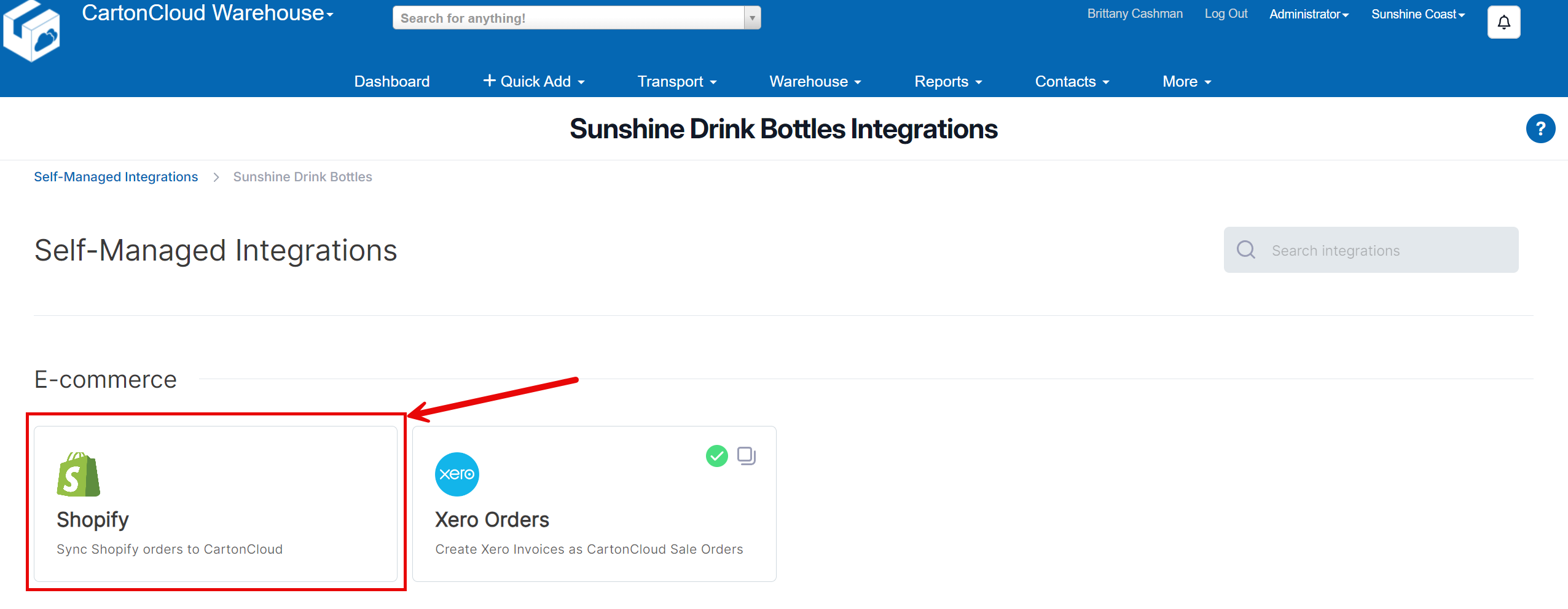1568x609 pixels.
Task: Toggle the green enabled checkmark on Xero Orders
Action: [x=716, y=456]
